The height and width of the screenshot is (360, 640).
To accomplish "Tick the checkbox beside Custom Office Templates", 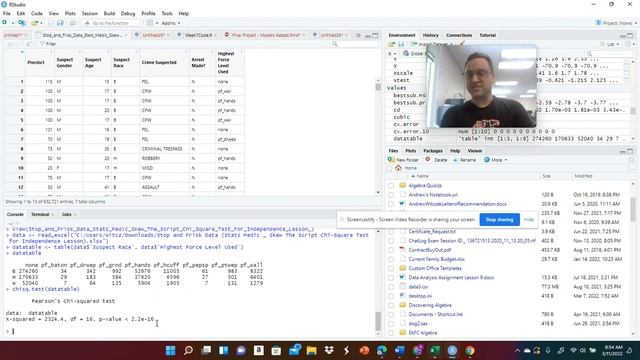I will pyautogui.click(x=391, y=269).
